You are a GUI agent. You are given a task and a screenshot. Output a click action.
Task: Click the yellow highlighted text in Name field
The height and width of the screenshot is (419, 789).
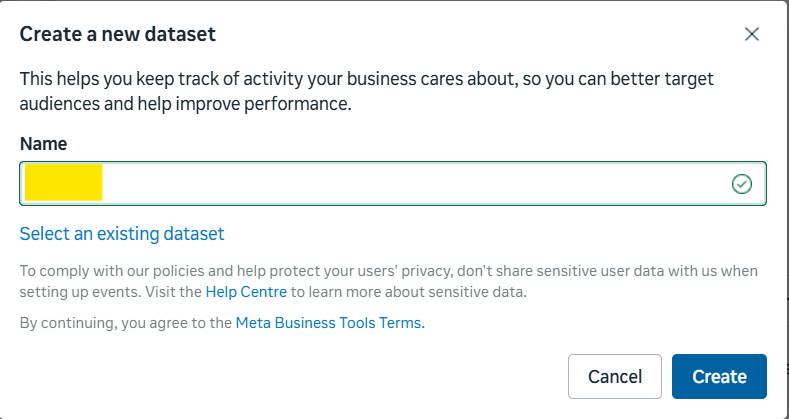(x=64, y=183)
